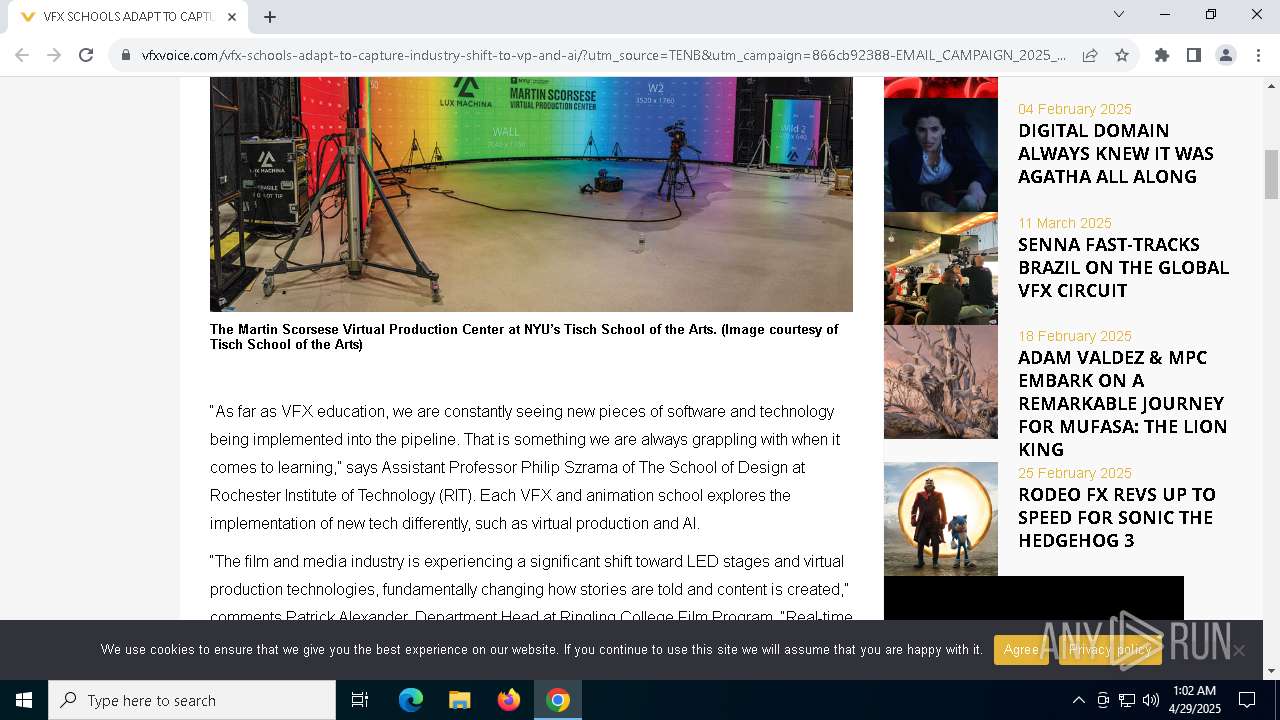Open the taskbar clock and date

coord(1194,700)
